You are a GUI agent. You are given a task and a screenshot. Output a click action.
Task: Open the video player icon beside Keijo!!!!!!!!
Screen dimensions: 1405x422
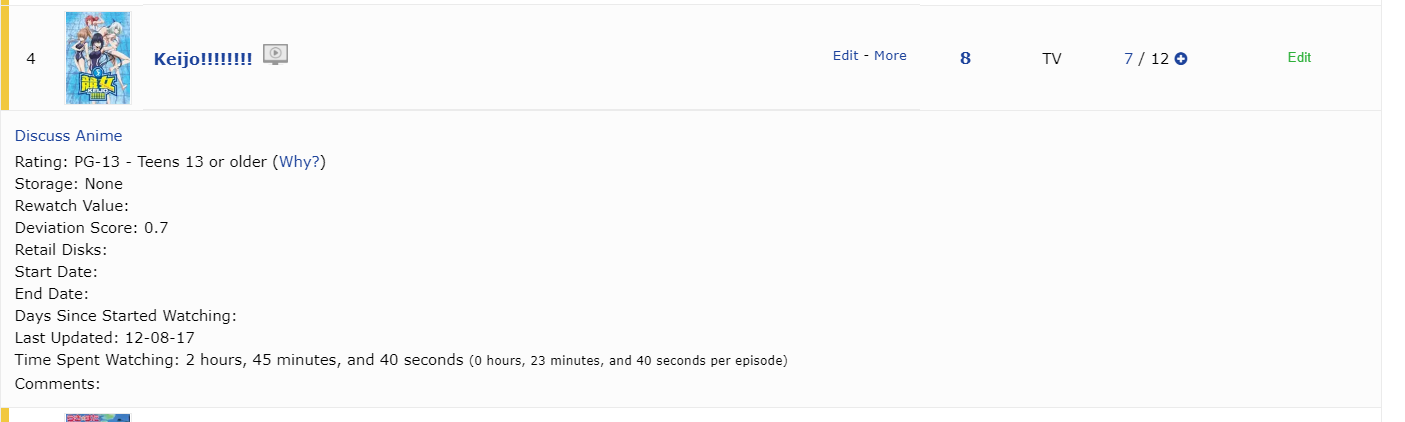(276, 54)
